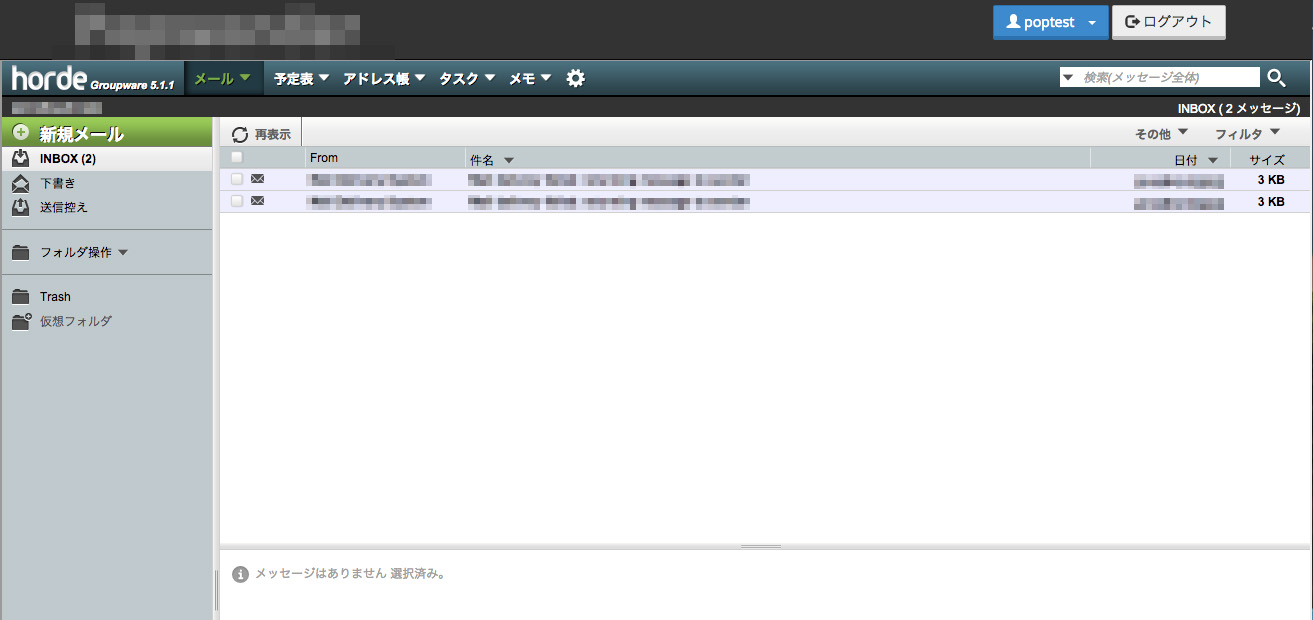Sort messages by the 日付 column header
The image size is (1313, 620).
point(1185,160)
